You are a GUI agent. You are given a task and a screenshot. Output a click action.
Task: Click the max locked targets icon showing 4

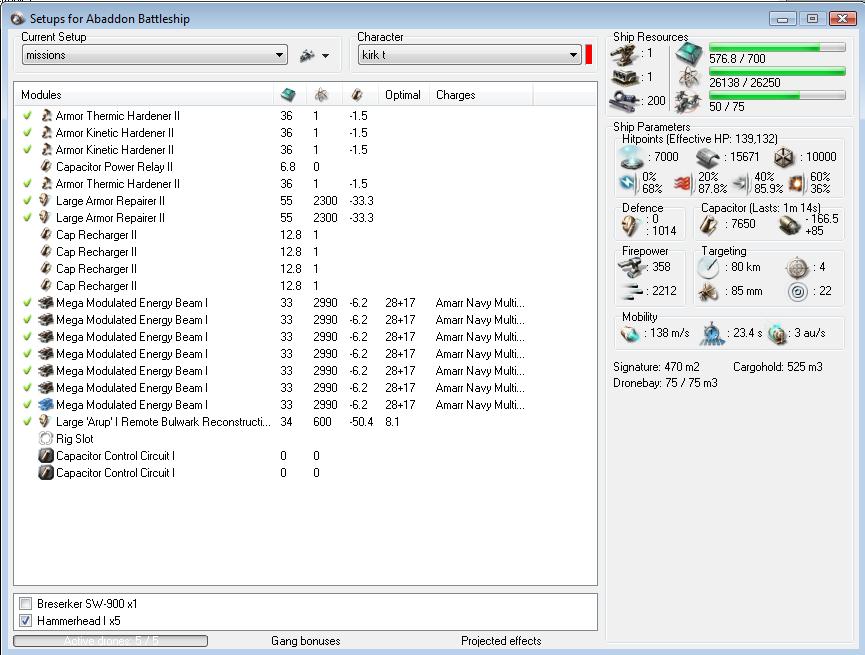[797, 268]
